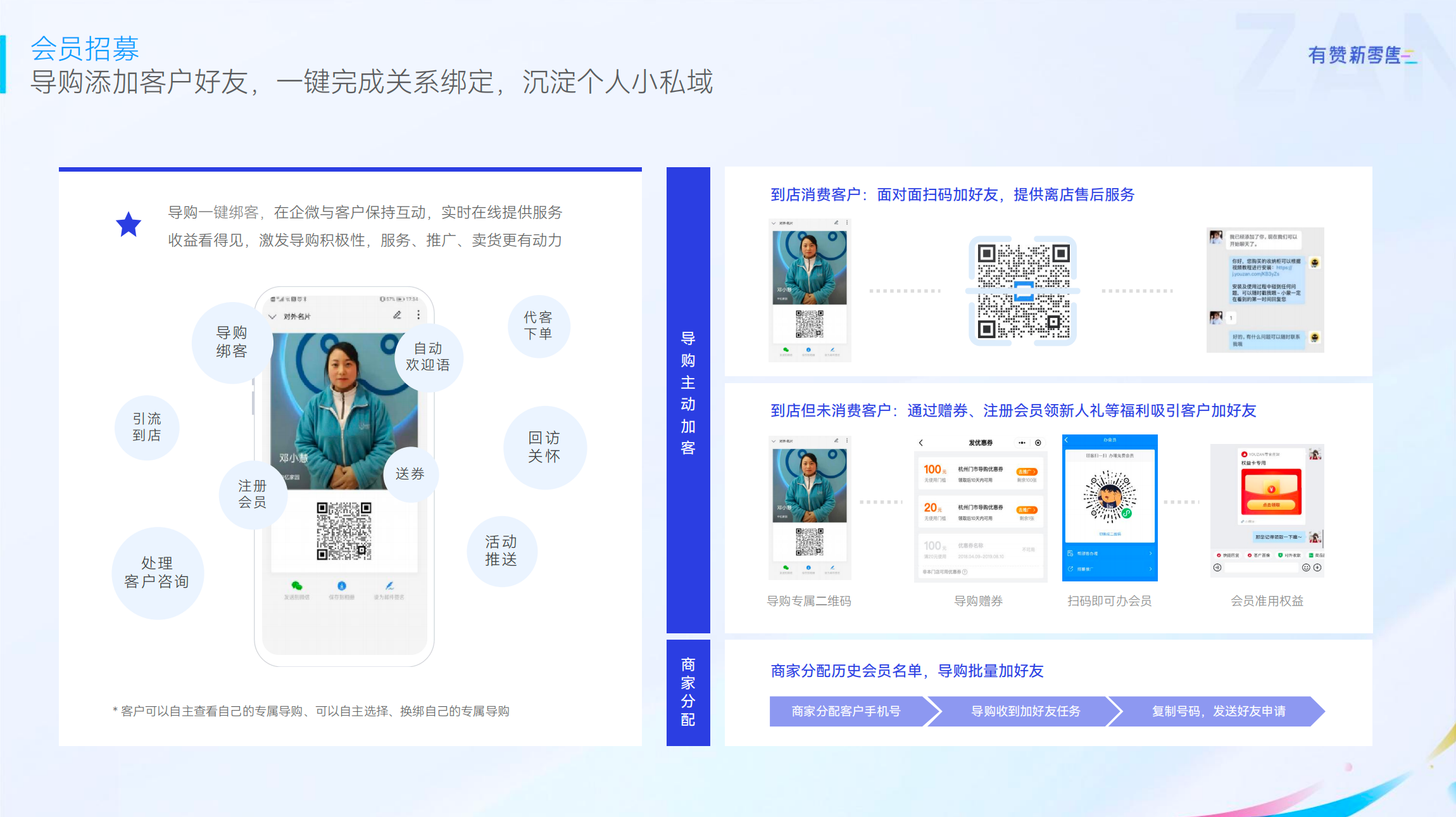Tap the emoji icon in chat input
Image resolution: width=1456 pixels, height=817 pixels.
[x=1305, y=567]
